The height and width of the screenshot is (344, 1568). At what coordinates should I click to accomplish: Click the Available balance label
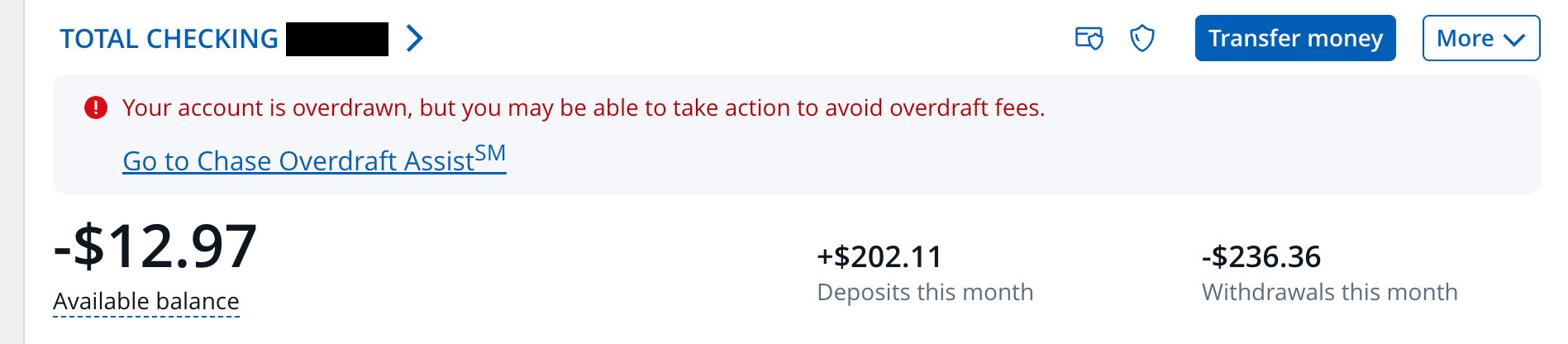[146, 301]
